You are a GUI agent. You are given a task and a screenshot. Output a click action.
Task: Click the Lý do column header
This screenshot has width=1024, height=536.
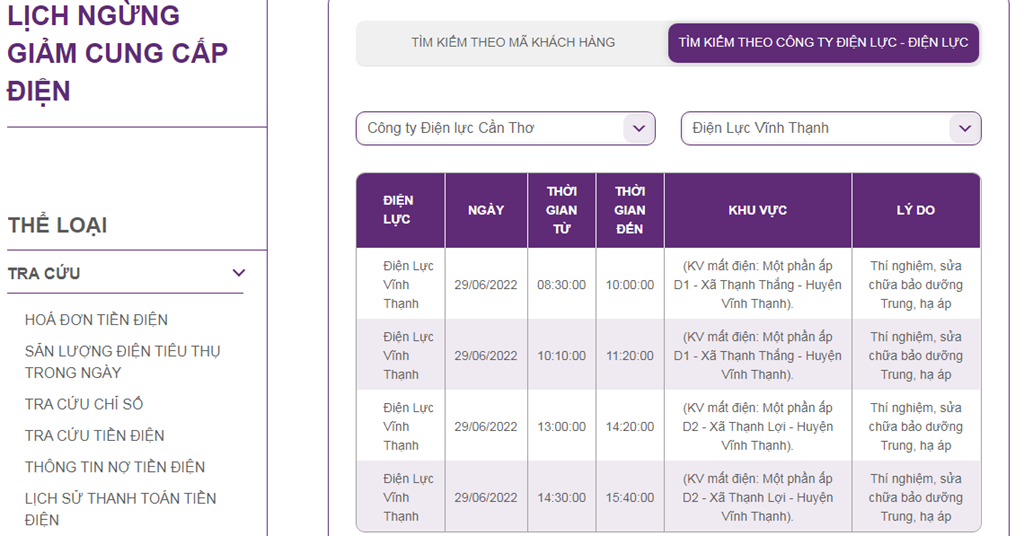915,210
